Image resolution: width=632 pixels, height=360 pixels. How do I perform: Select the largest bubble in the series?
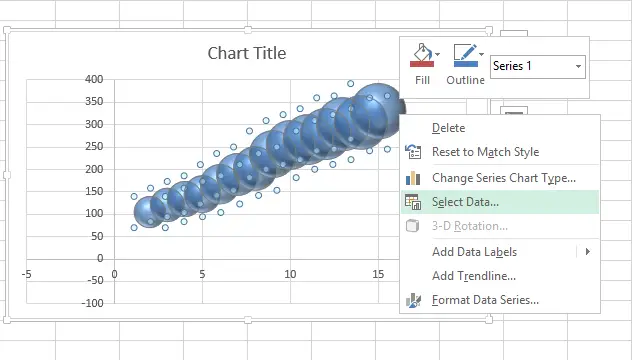point(377,111)
